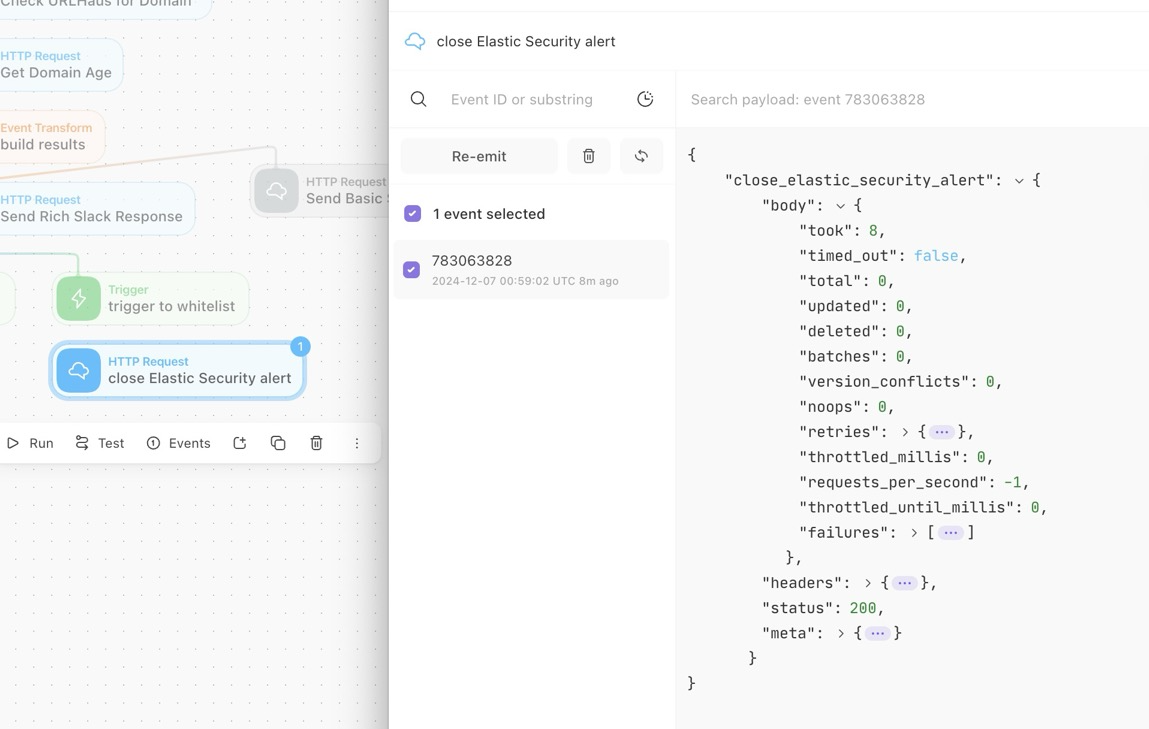The height and width of the screenshot is (729, 1149).
Task: Click Test in the node toolbar
Action: [100, 443]
